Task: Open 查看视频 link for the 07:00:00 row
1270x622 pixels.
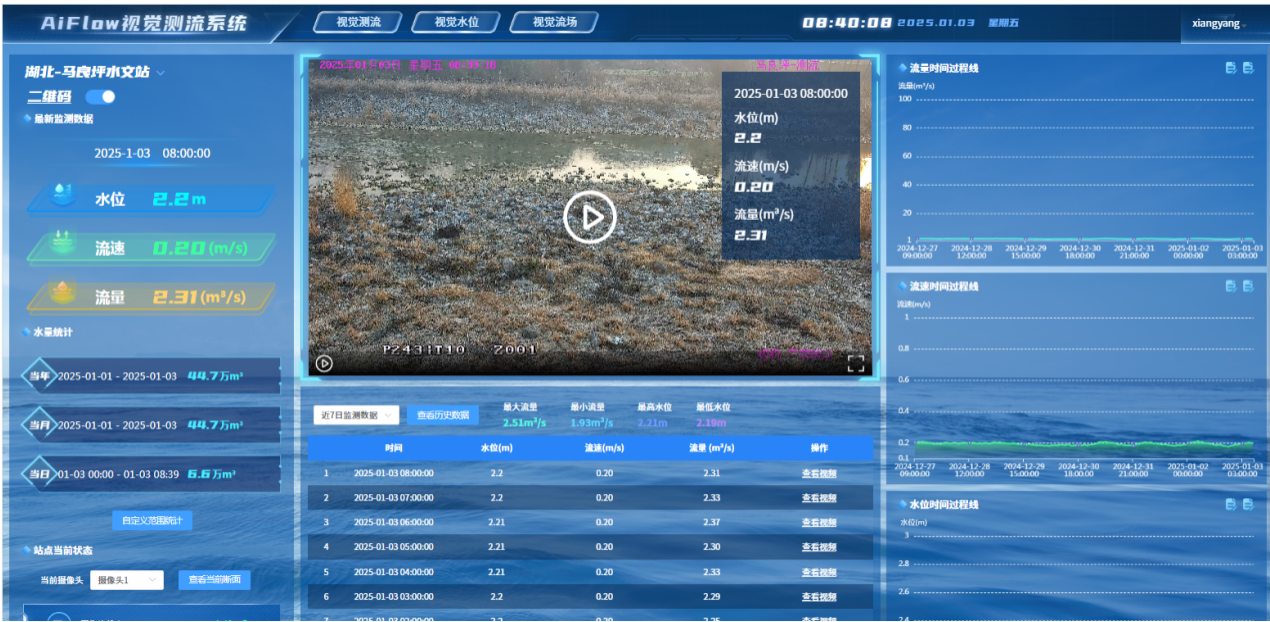Action: coord(818,498)
